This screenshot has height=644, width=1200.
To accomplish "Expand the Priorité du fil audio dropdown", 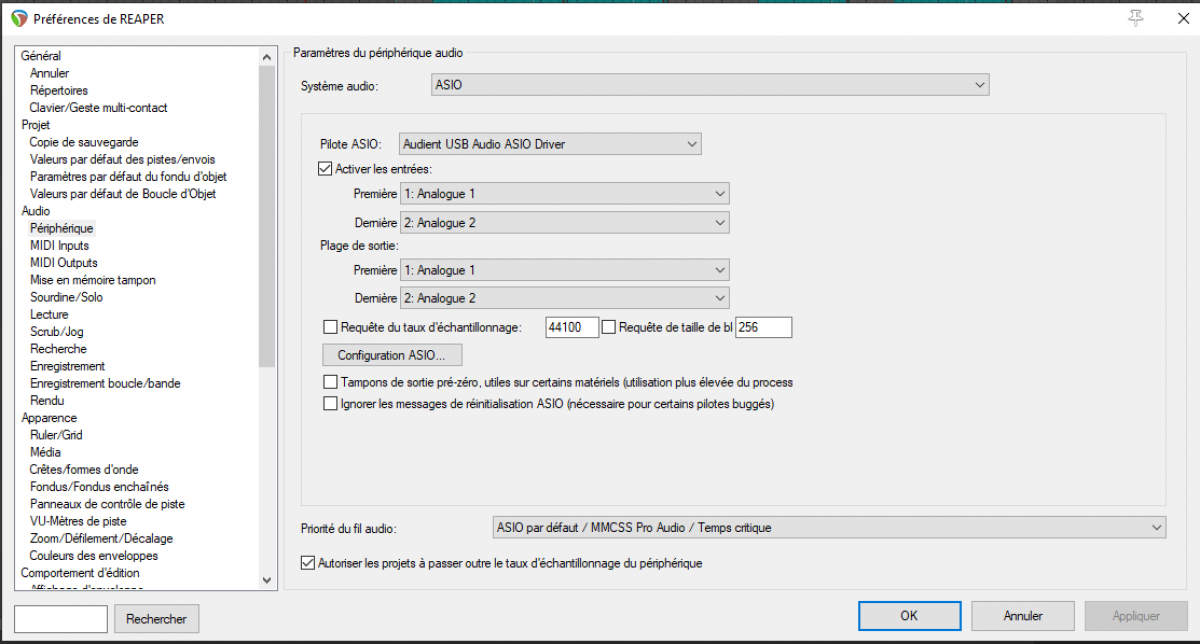I will point(828,527).
